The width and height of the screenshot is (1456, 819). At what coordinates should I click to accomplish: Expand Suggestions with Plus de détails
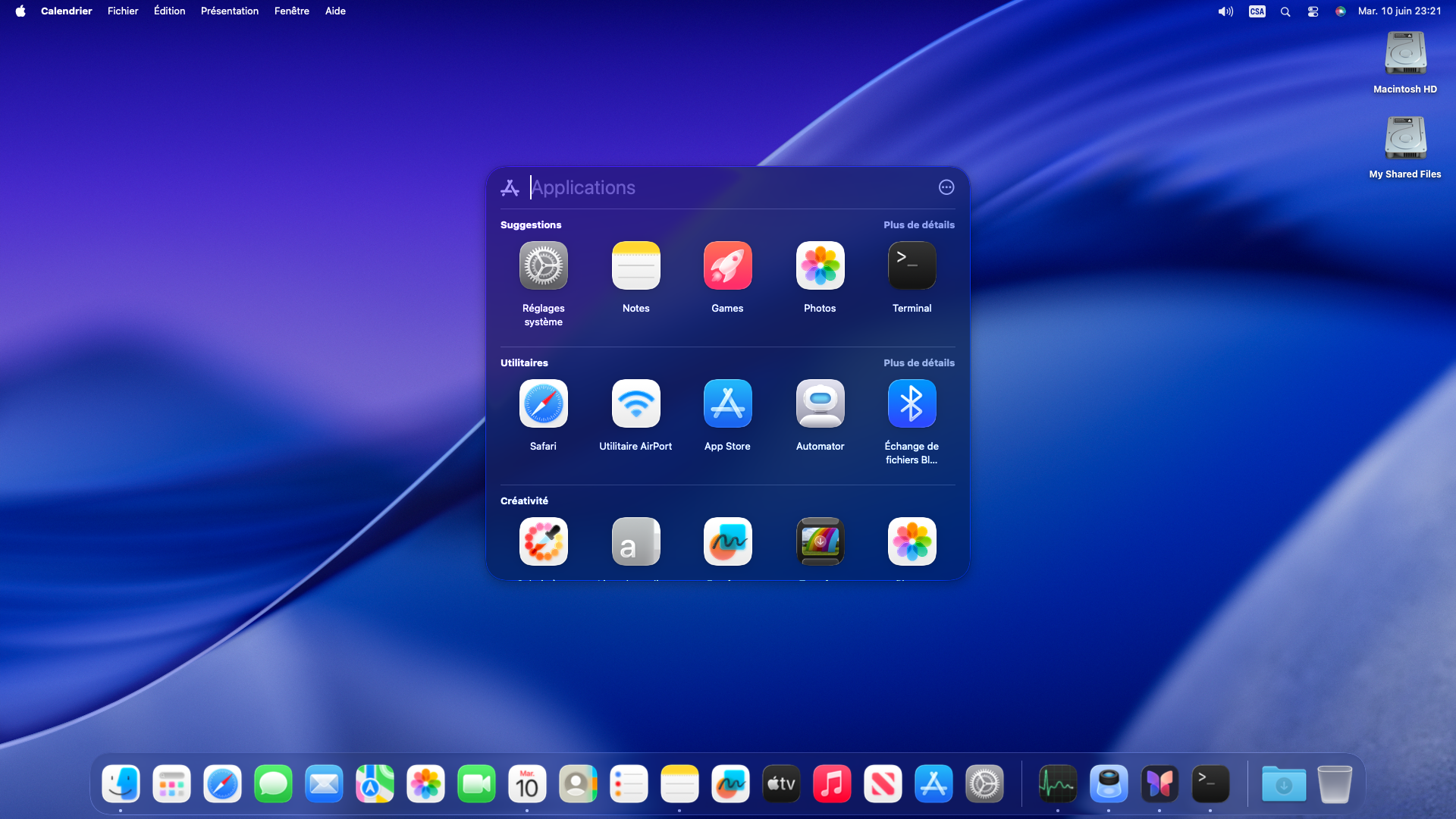[918, 225]
